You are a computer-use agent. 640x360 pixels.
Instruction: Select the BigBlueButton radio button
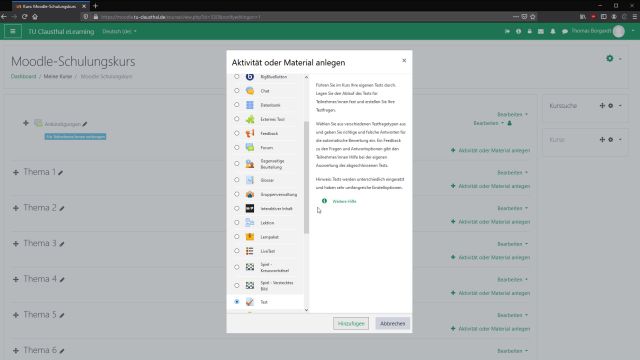pos(237,76)
